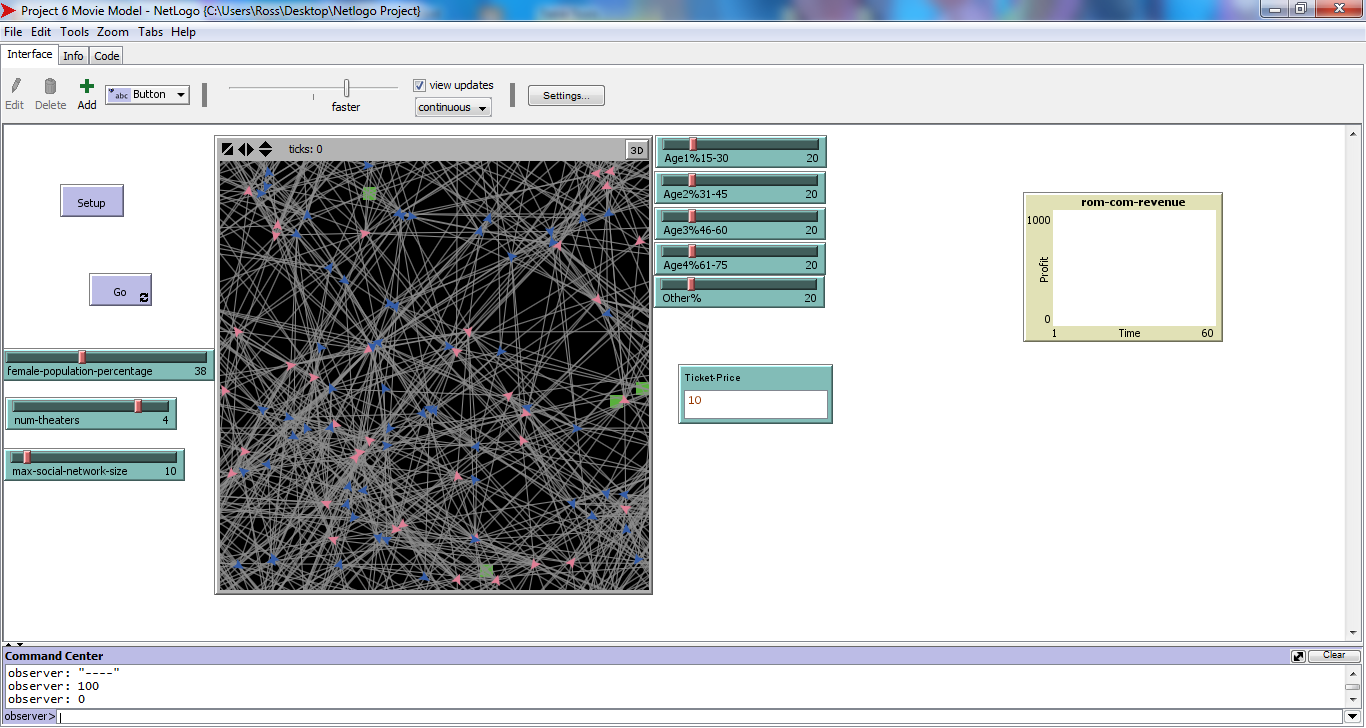Open the Button widget type dropdown
1366x728 pixels.
point(148,95)
